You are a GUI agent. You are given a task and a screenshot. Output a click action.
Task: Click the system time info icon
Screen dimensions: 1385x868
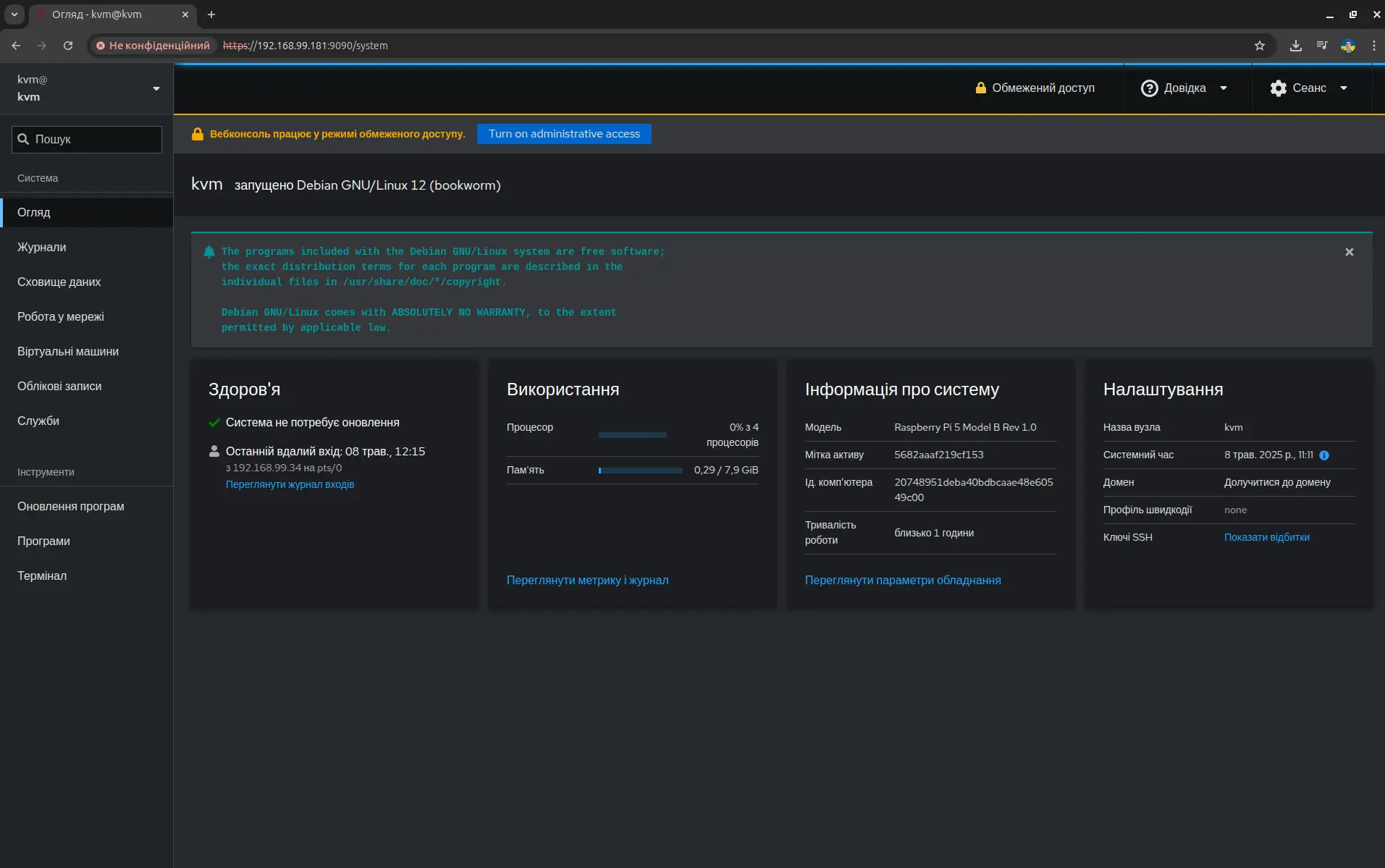pos(1324,455)
